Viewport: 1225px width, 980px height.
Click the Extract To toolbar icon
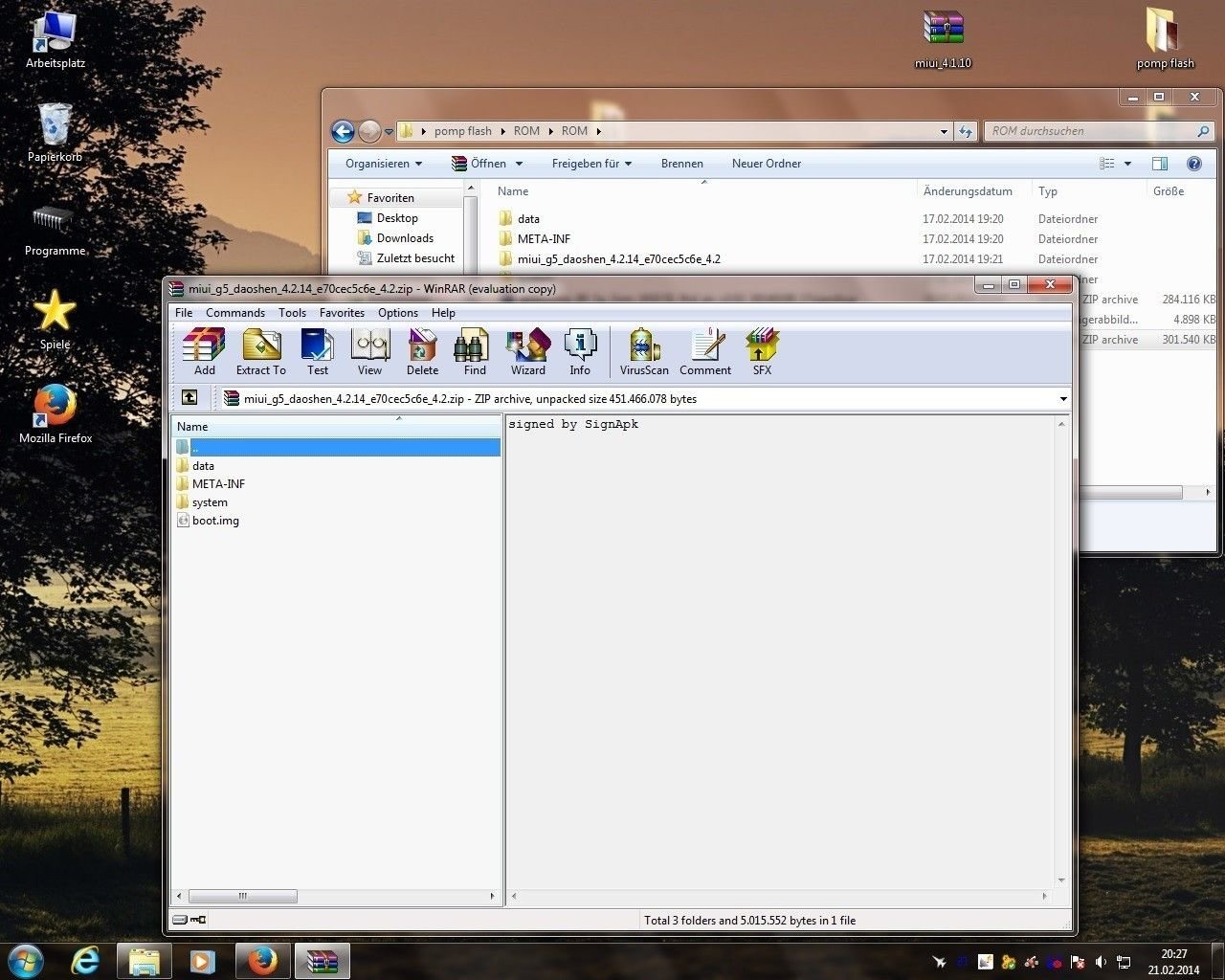(261, 351)
